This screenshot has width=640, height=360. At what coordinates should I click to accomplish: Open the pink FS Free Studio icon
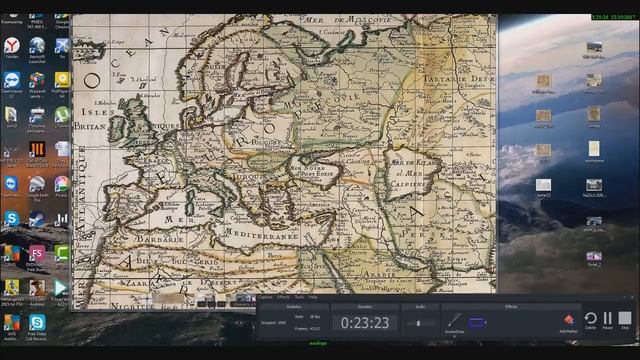tap(37, 253)
